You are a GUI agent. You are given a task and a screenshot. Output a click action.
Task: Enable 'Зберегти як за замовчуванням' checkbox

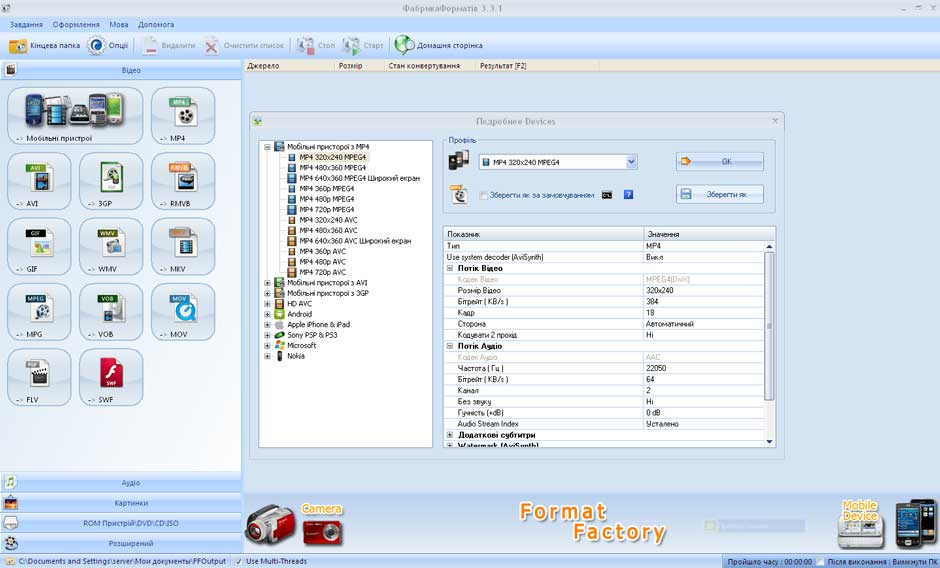point(484,196)
